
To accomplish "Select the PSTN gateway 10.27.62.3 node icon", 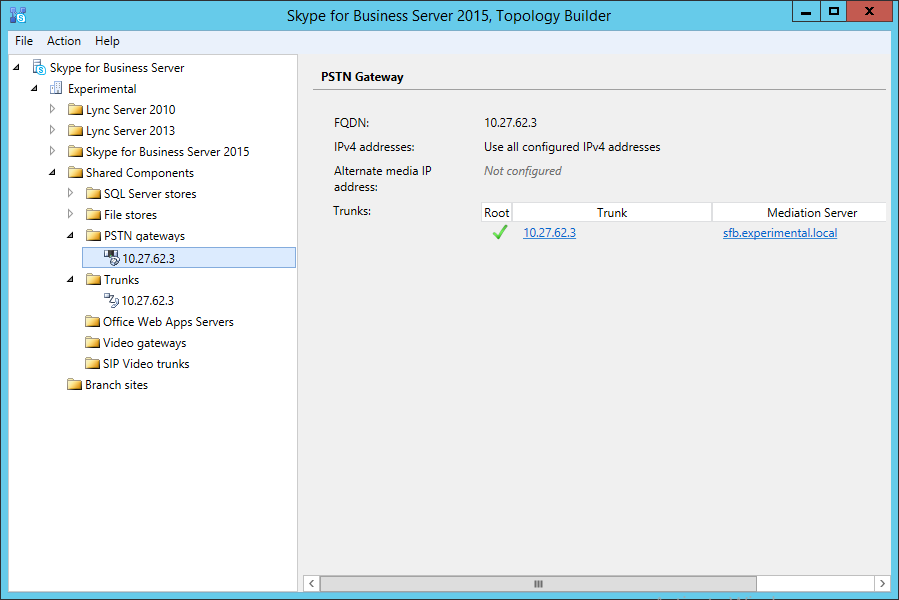I will point(112,258).
